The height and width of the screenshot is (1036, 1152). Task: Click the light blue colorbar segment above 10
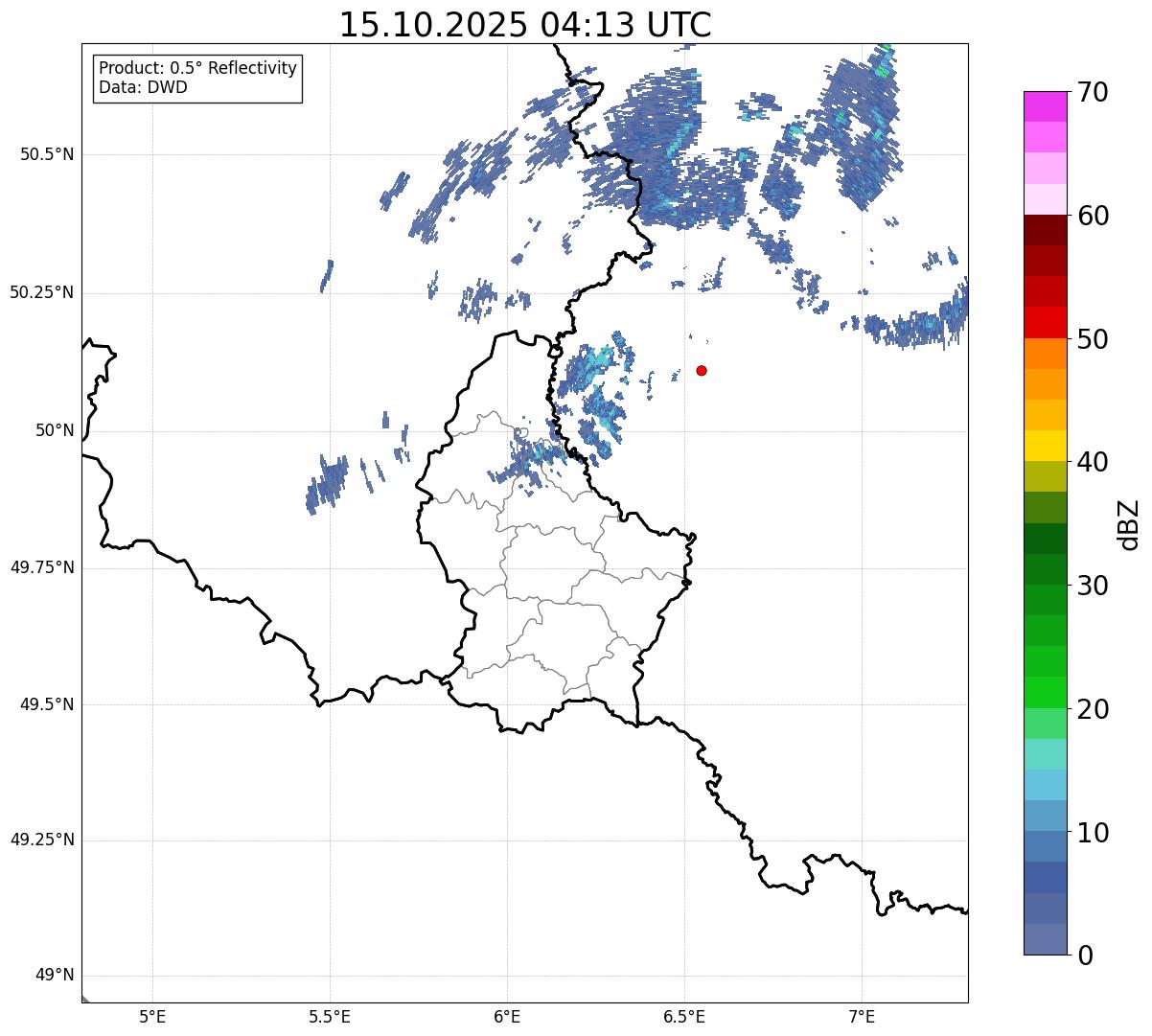click(1045, 816)
